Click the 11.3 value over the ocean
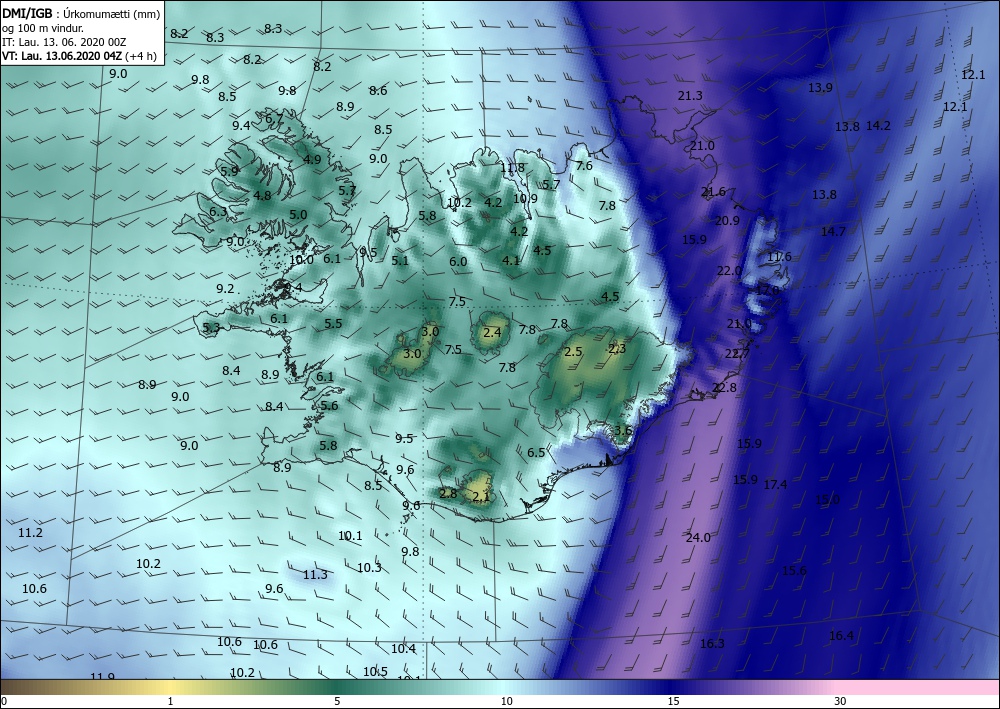The height and width of the screenshot is (709, 1000). click(x=314, y=574)
